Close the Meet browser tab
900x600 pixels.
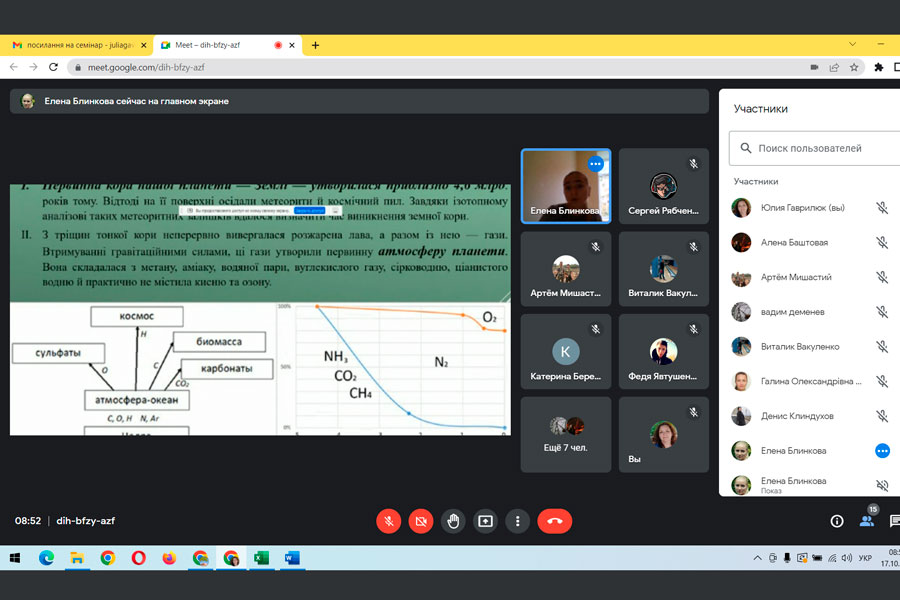pos(292,45)
